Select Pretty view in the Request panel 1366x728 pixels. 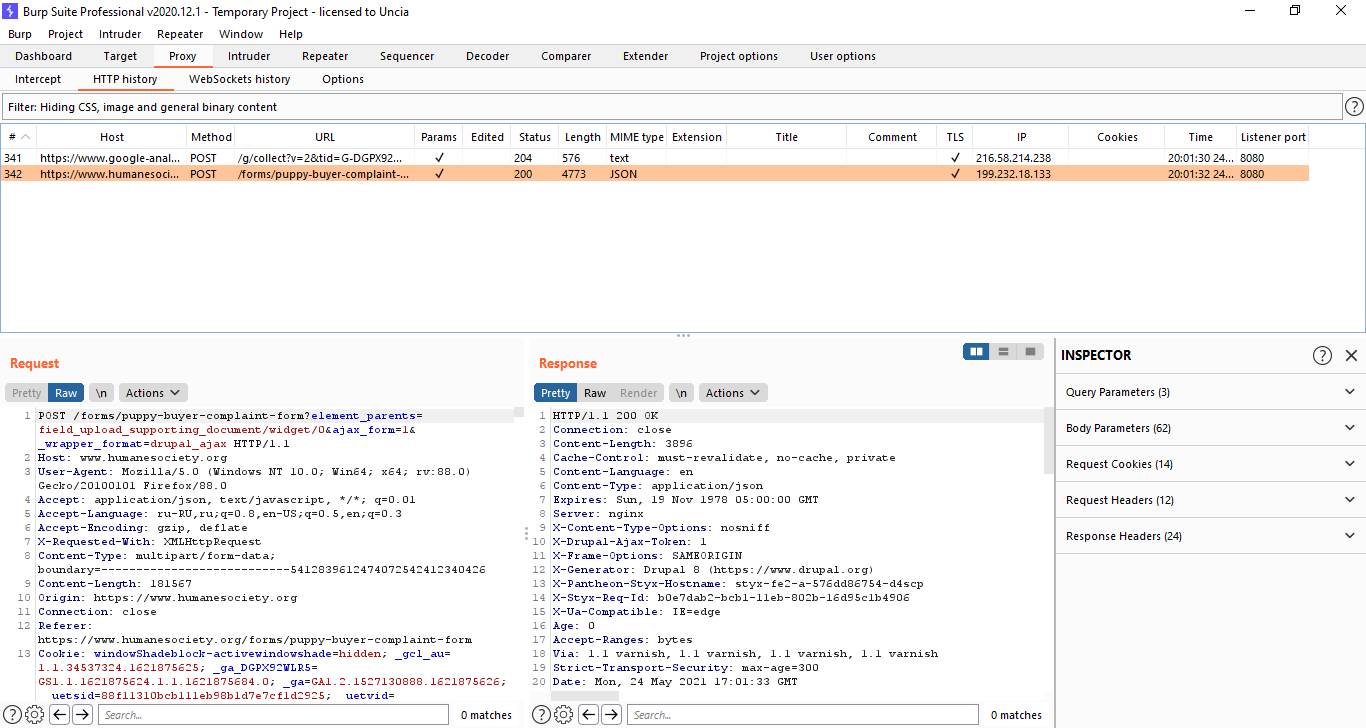[27, 393]
